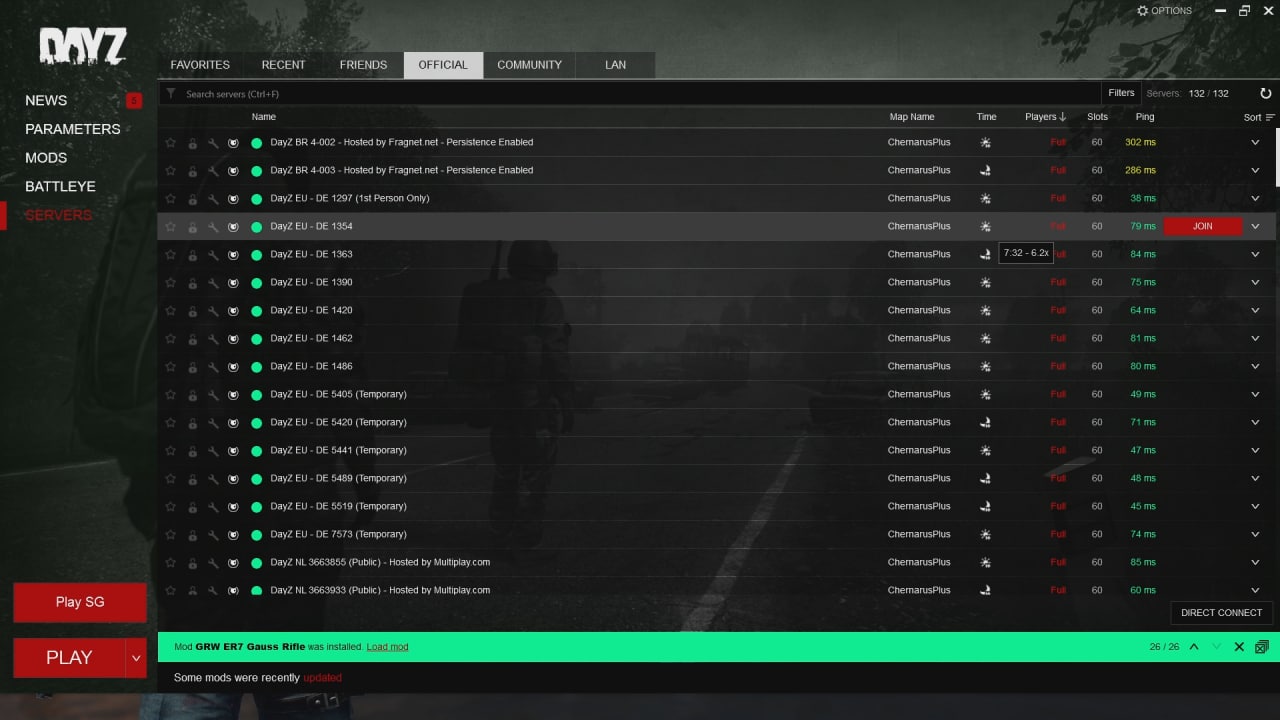
Task: Expand details for DayZ BR 4-003 server
Action: [x=1255, y=170]
